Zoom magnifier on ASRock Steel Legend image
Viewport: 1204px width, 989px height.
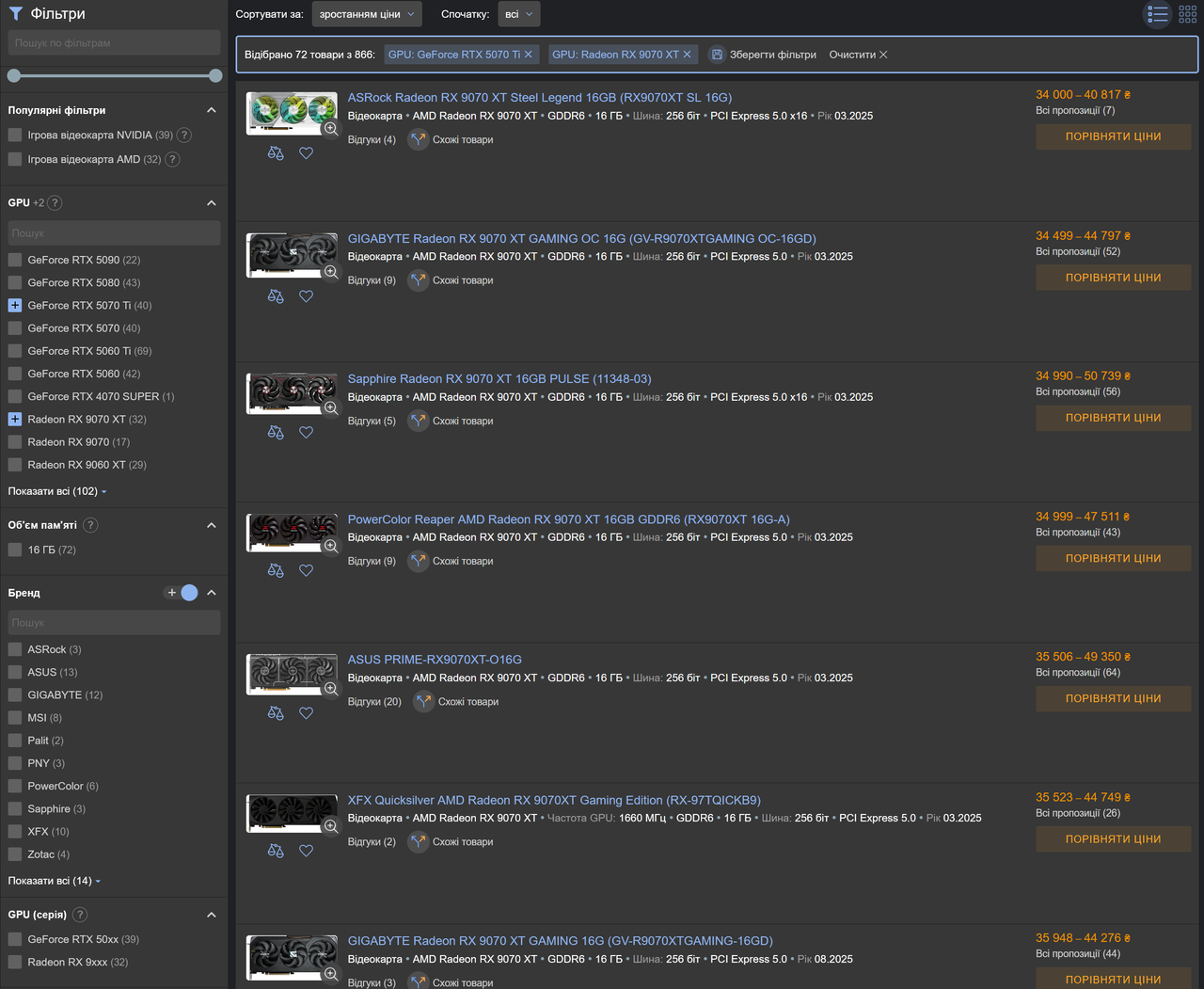330,129
